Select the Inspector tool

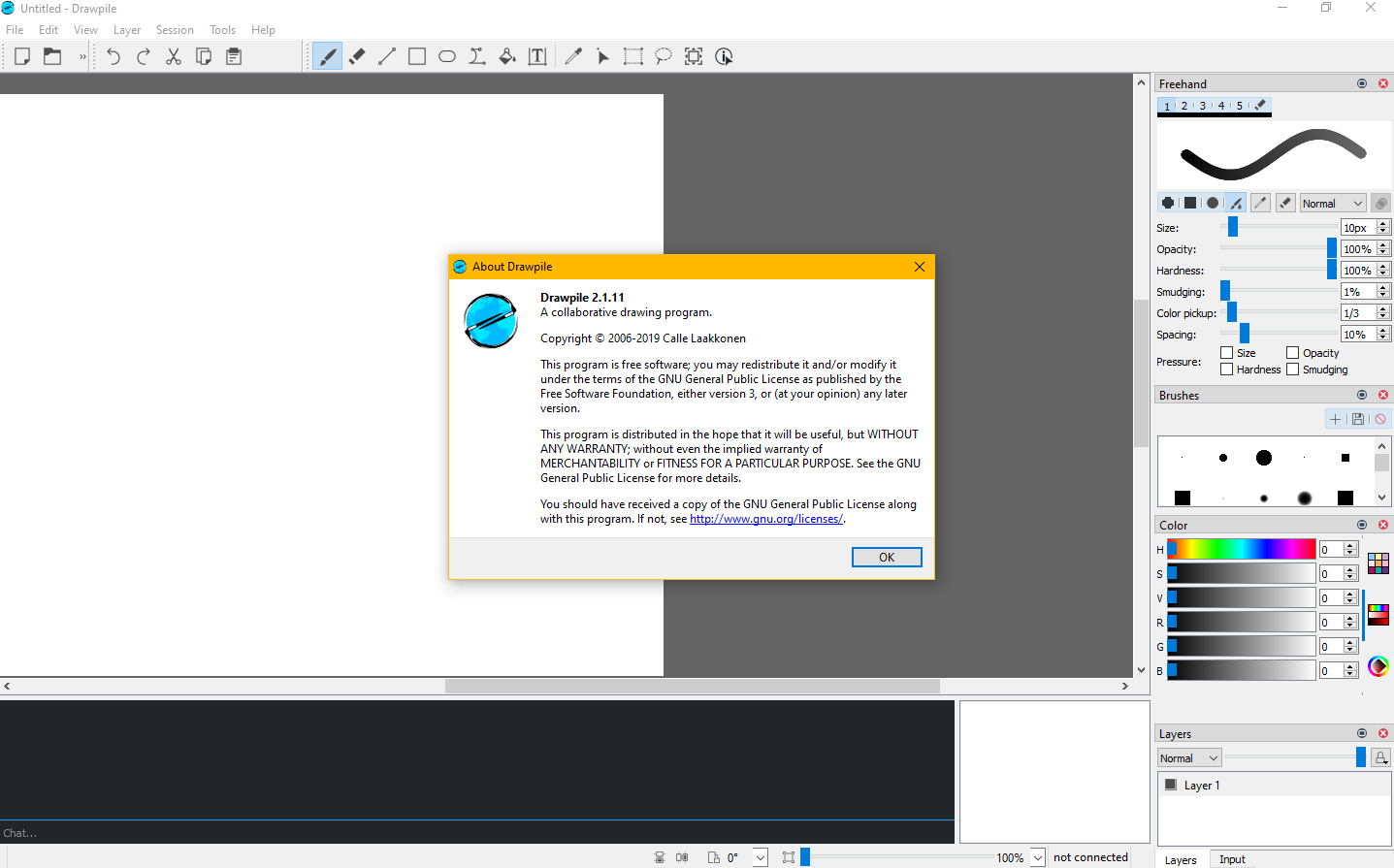coord(724,56)
